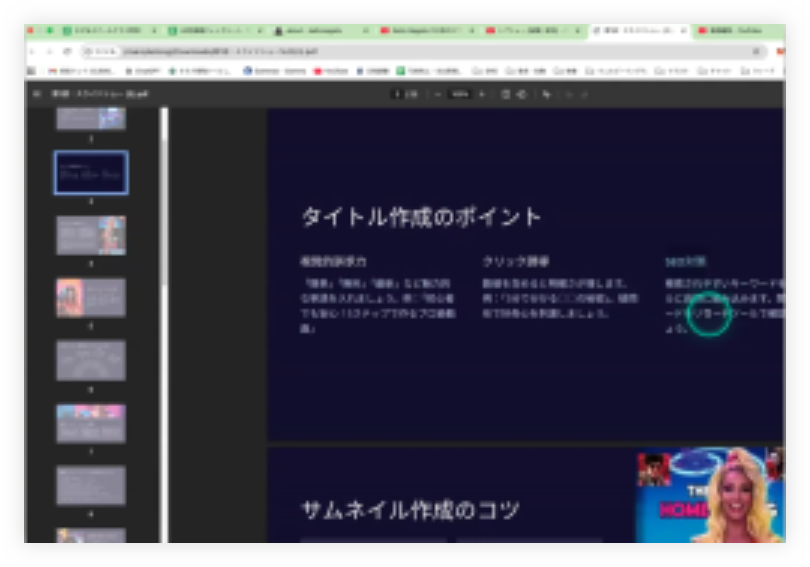
Task: Click the クリック誘導 column header
Action: coord(515,261)
